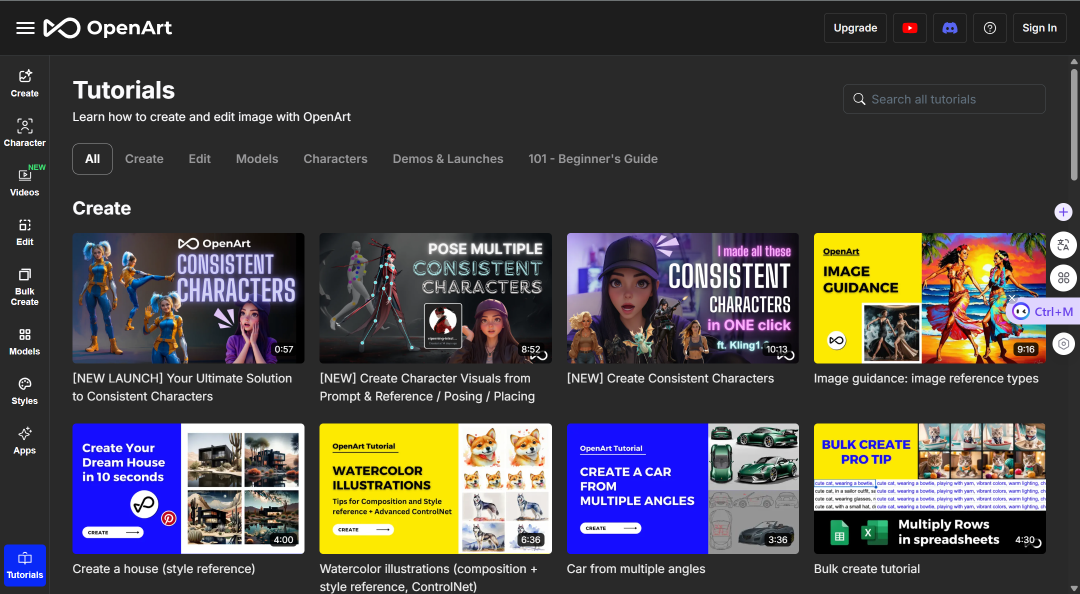Open the Watercolor Illustrations thumbnail
This screenshot has width=1080, height=594.
(x=435, y=489)
